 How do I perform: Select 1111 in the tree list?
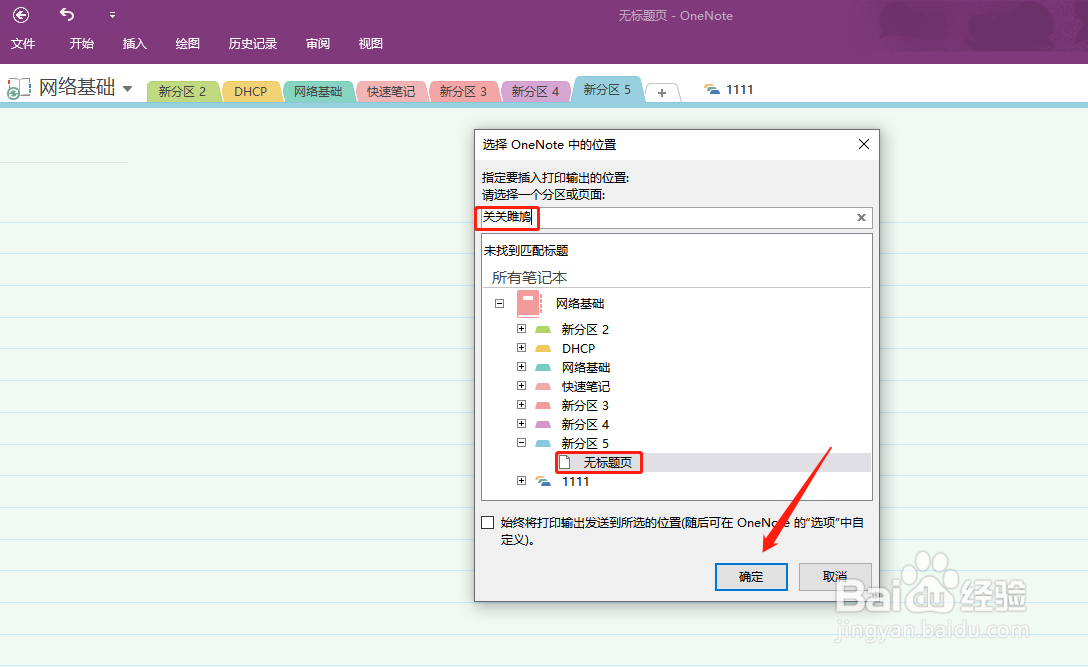click(575, 482)
